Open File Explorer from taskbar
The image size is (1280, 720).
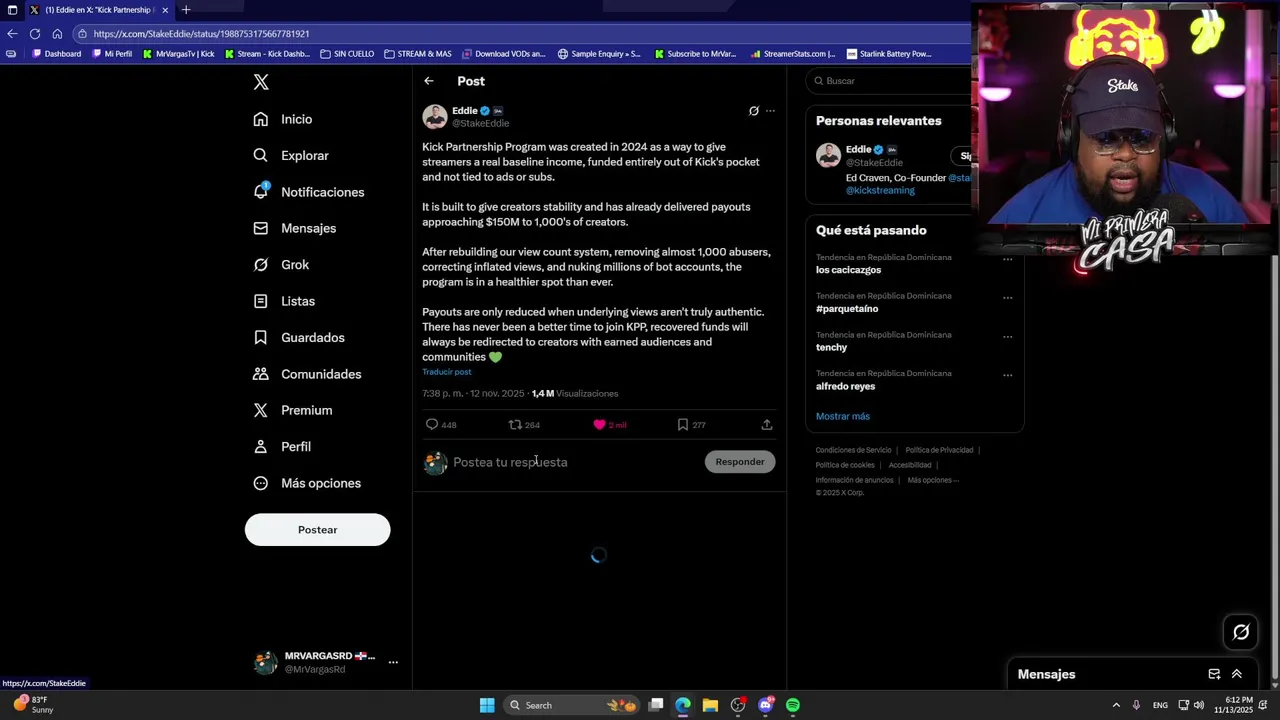(710, 705)
